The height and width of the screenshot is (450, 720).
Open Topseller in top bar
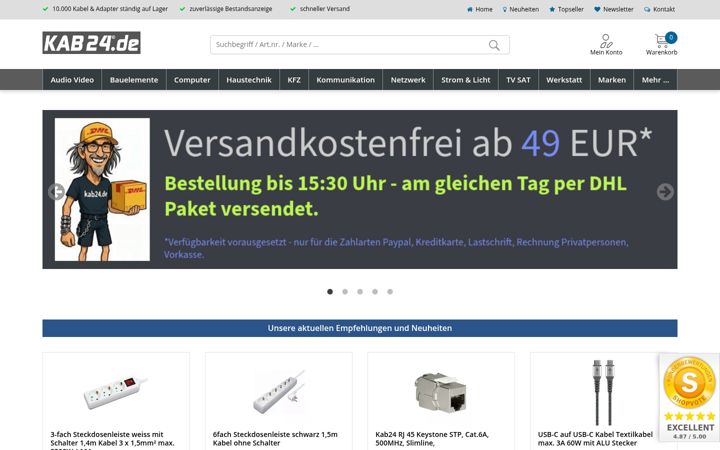pyautogui.click(x=566, y=9)
